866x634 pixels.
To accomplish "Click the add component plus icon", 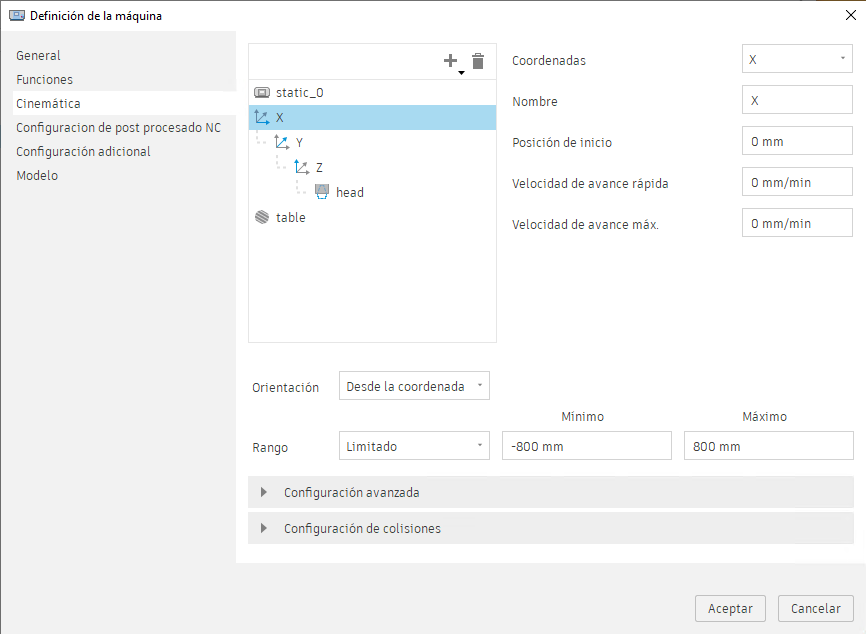I will coord(450,61).
